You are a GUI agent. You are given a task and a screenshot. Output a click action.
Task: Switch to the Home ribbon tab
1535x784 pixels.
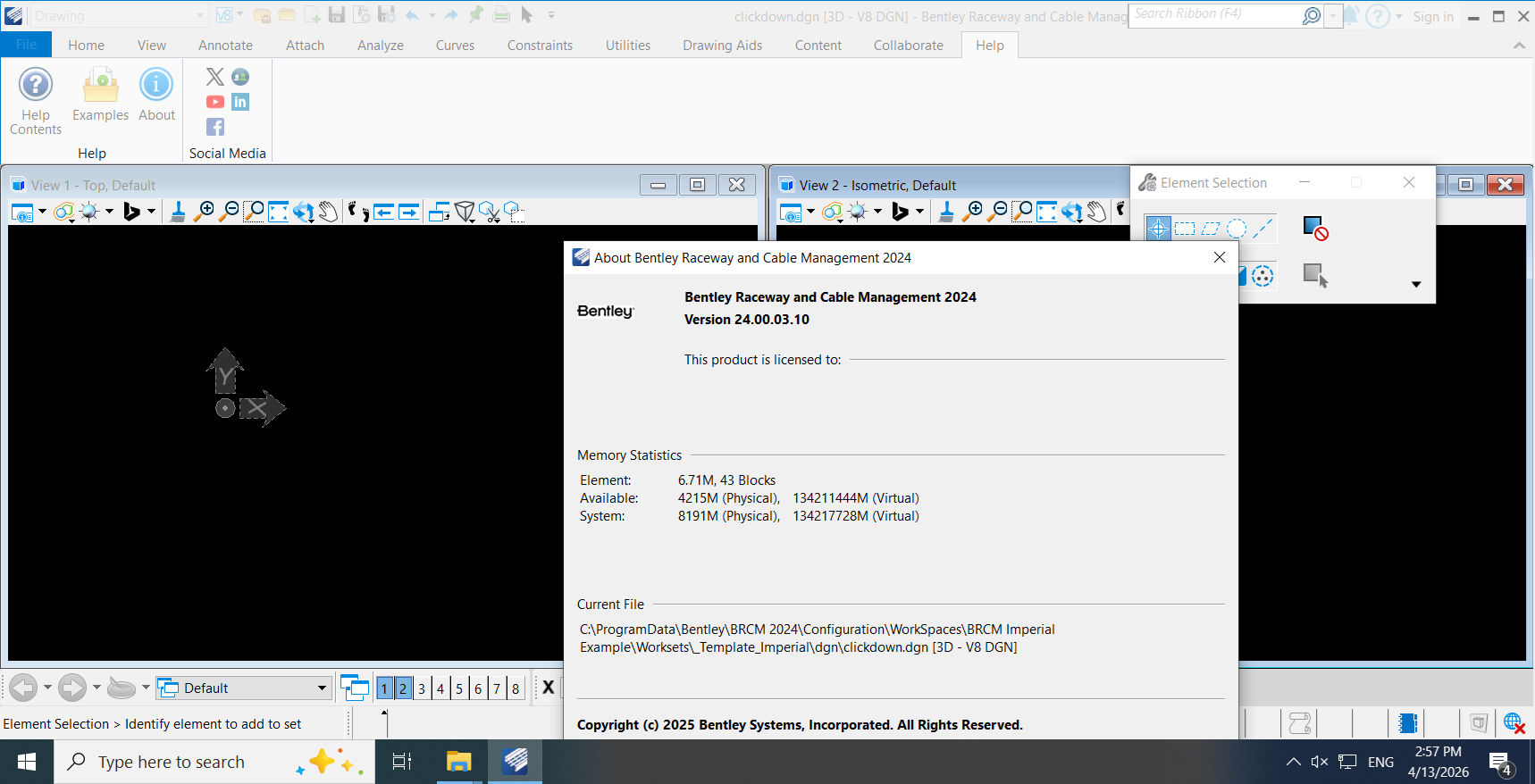click(x=86, y=46)
